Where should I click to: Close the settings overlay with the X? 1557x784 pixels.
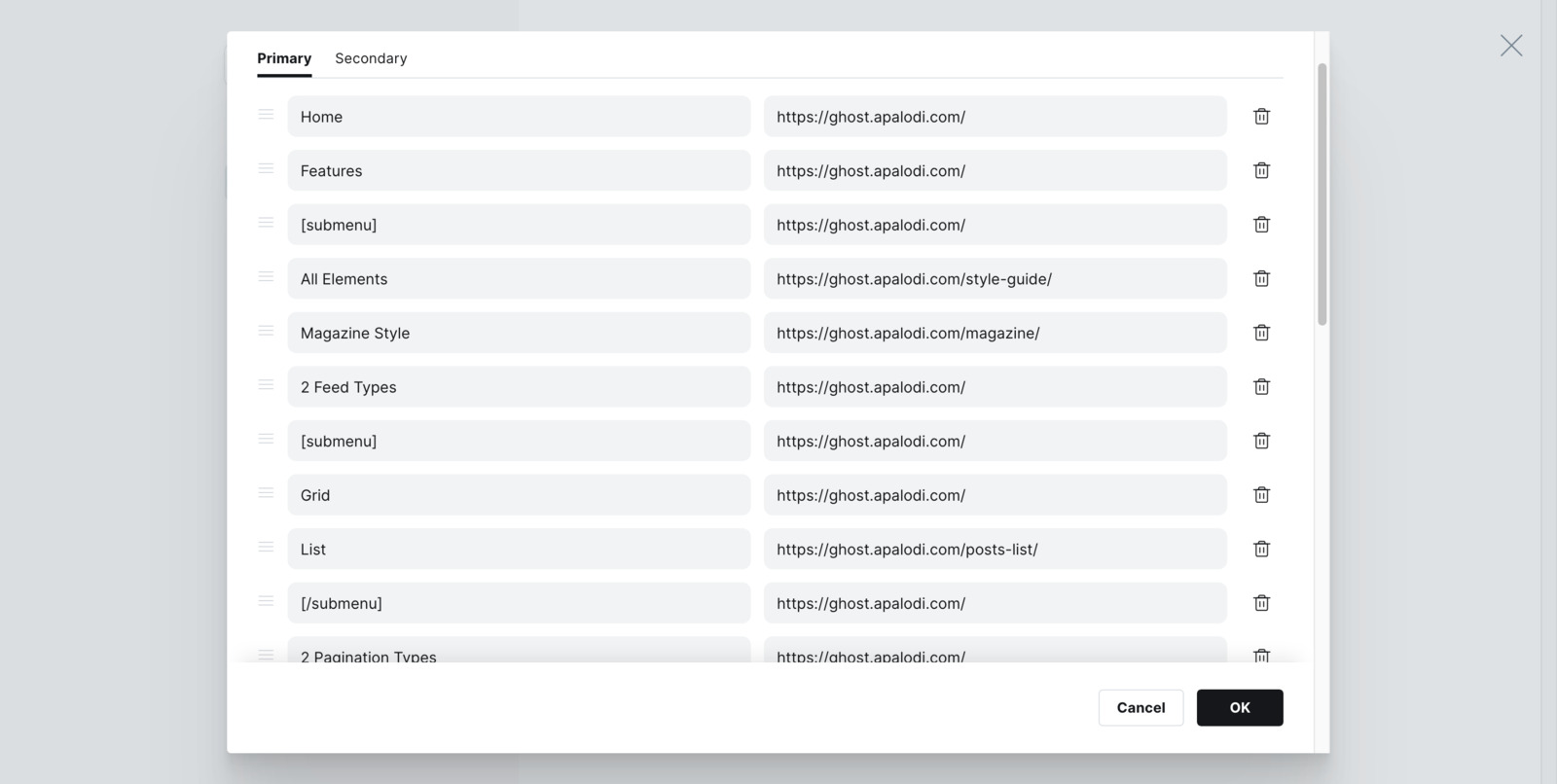click(x=1510, y=46)
